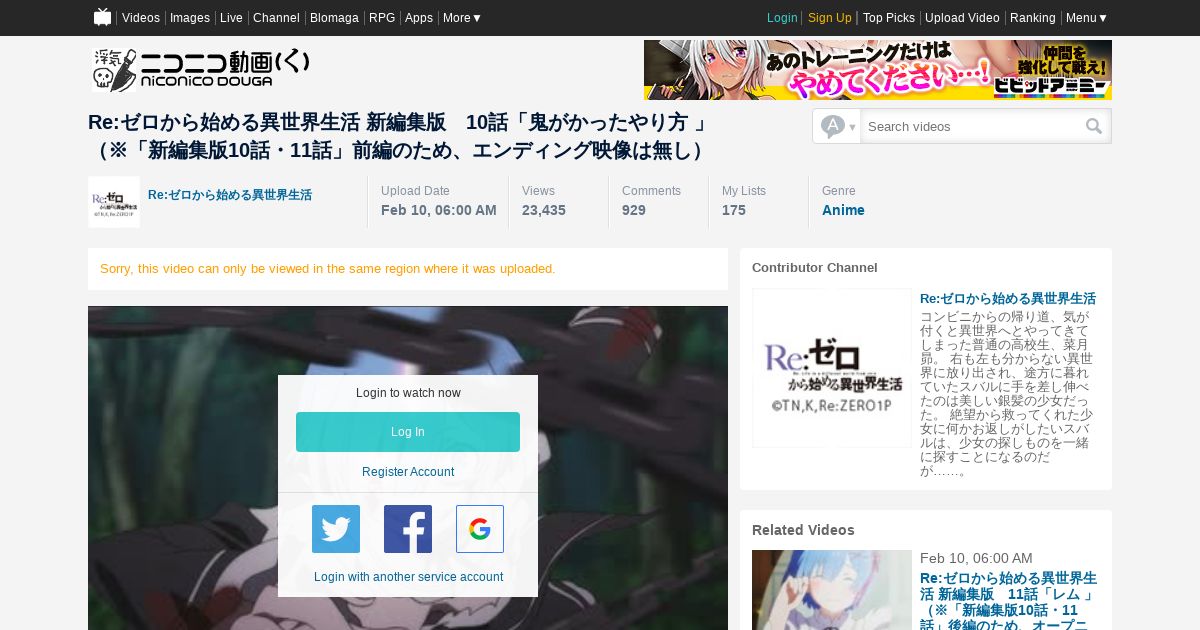Expand the More menu in top bar

click(x=462, y=18)
